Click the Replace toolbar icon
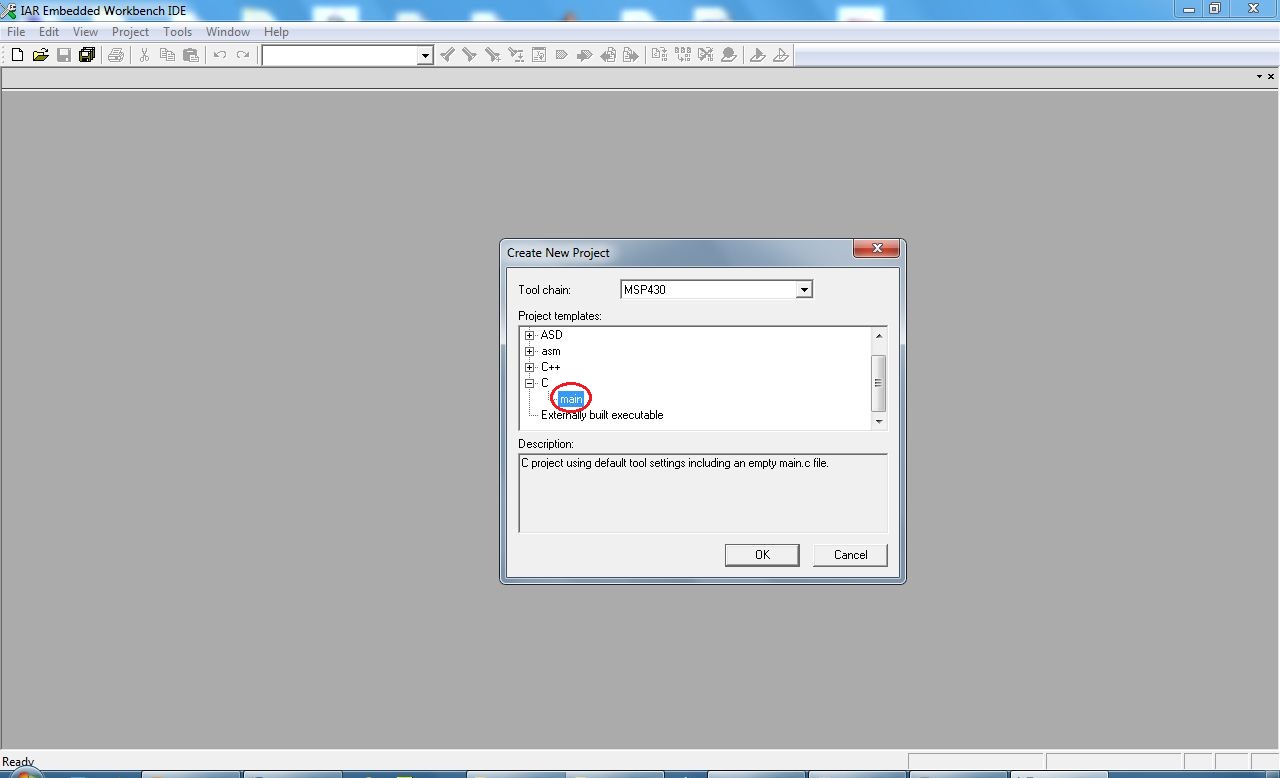This screenshot has height=778, width=1280. pyautogui.click(x=515, y=55)
